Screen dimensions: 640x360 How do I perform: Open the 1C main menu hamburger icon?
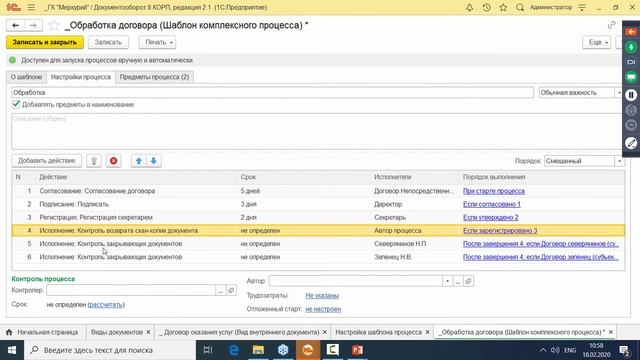[x=31, y=7]
